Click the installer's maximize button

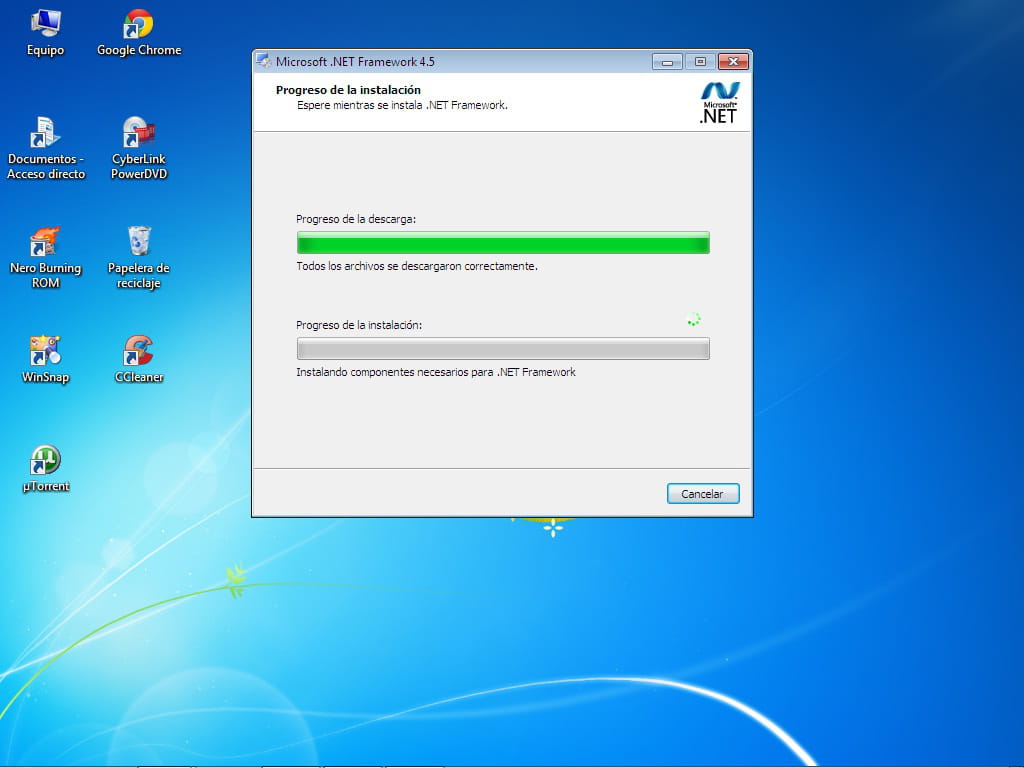(x=700, y=62)
